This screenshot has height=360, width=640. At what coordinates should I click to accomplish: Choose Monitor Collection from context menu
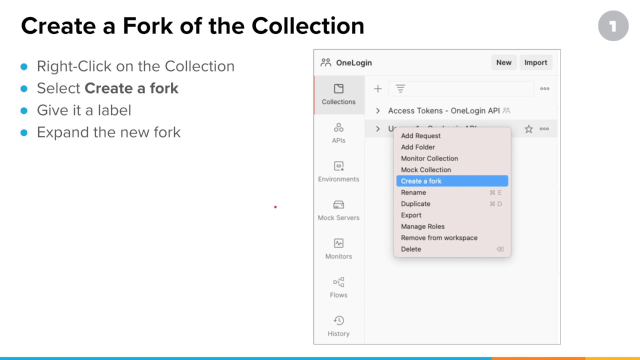coord(452,158)
